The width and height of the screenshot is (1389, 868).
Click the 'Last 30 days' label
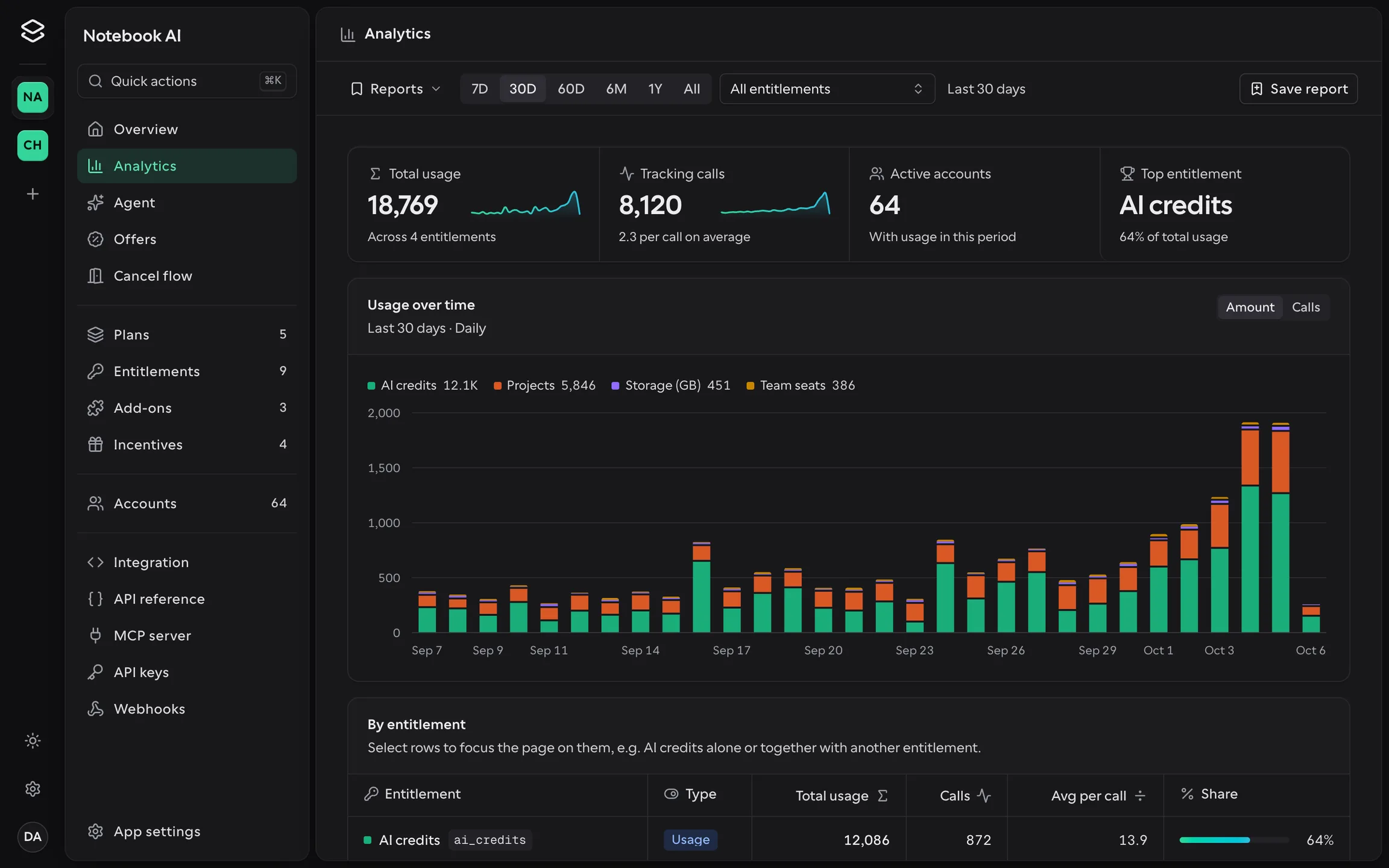(986, 89)
